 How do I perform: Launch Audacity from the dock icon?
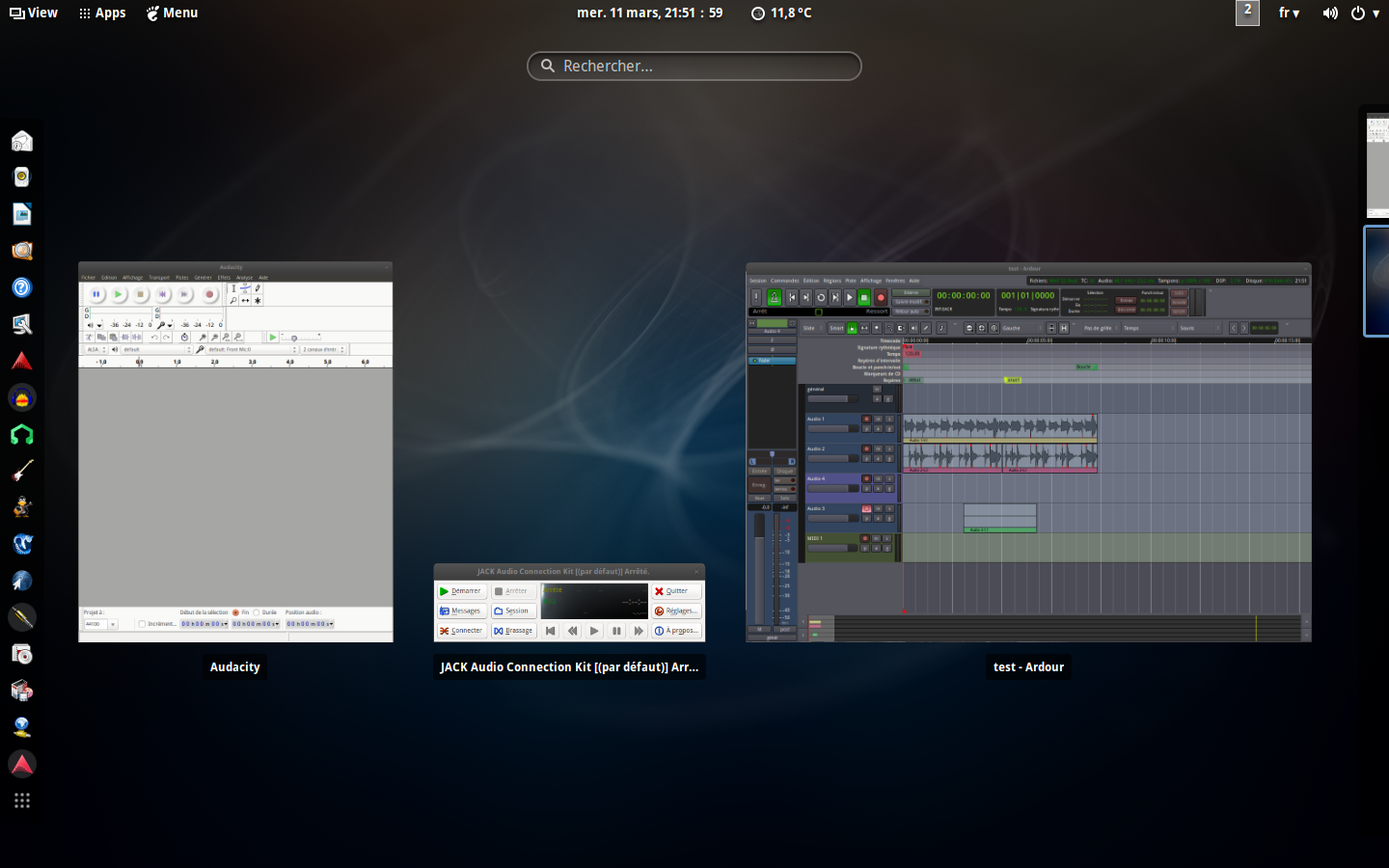pos(21,397)
